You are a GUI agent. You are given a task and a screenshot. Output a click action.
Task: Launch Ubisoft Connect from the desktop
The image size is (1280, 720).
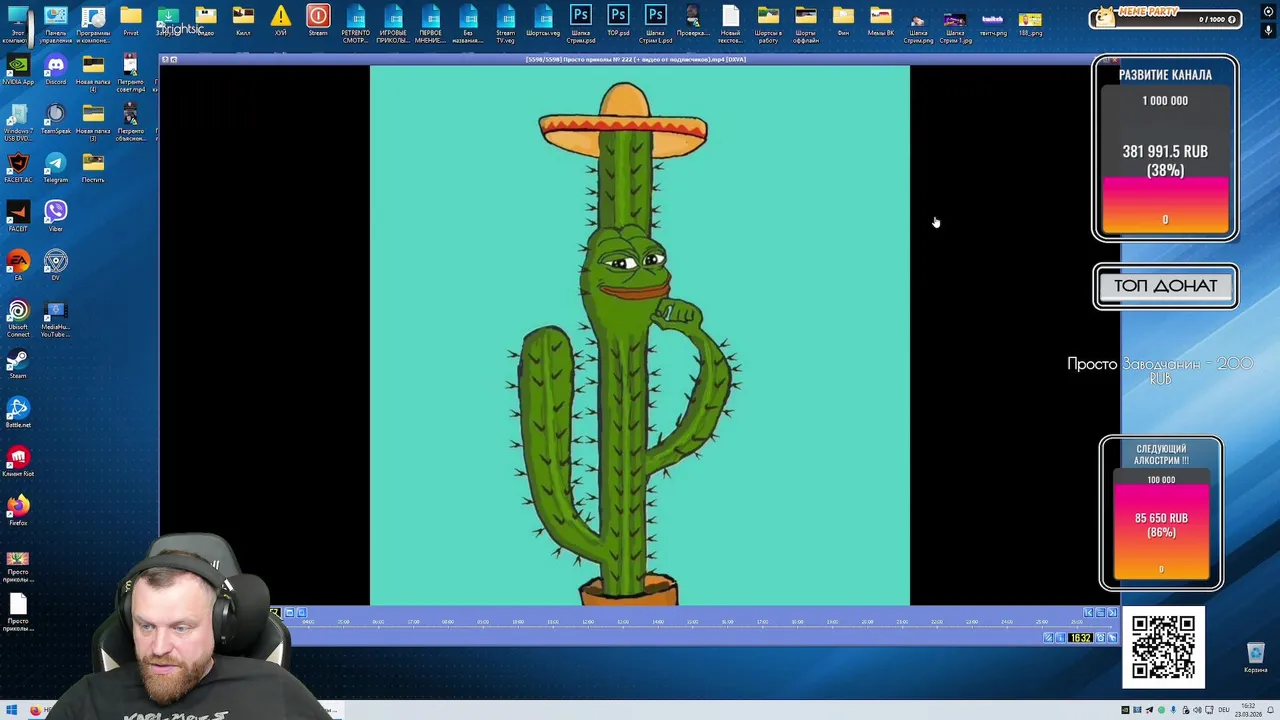coord(18,319)
